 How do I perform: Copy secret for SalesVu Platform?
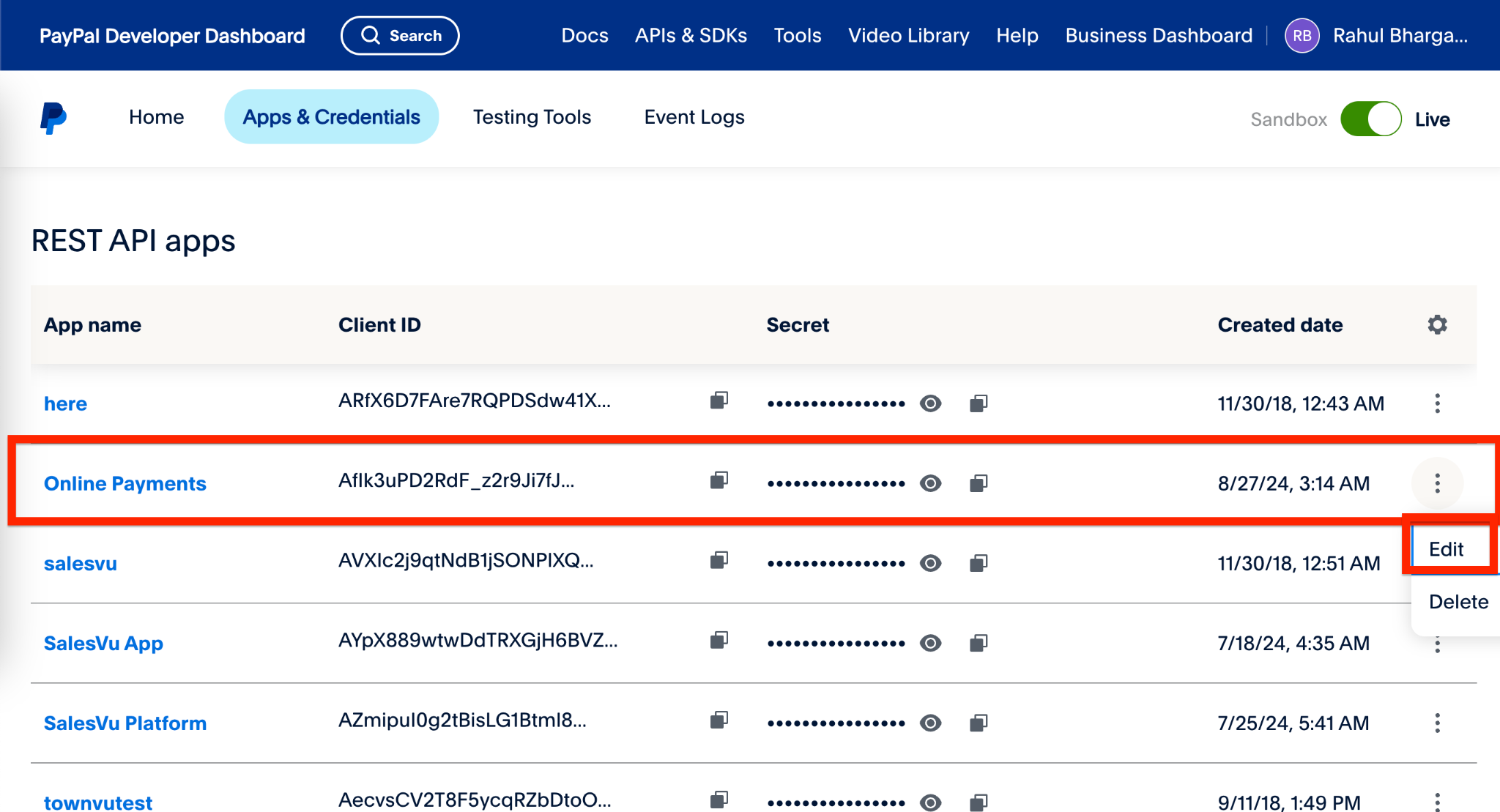coord(979,723)
